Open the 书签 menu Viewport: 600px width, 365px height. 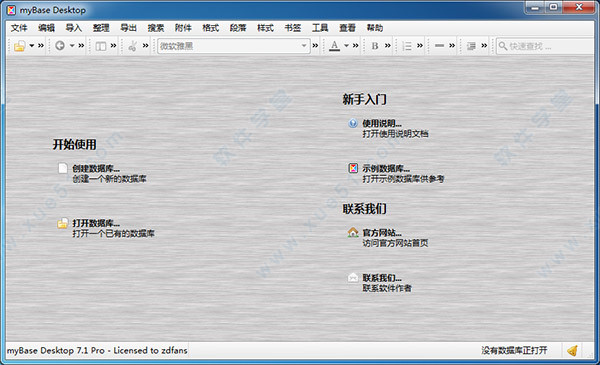point(293,28)
